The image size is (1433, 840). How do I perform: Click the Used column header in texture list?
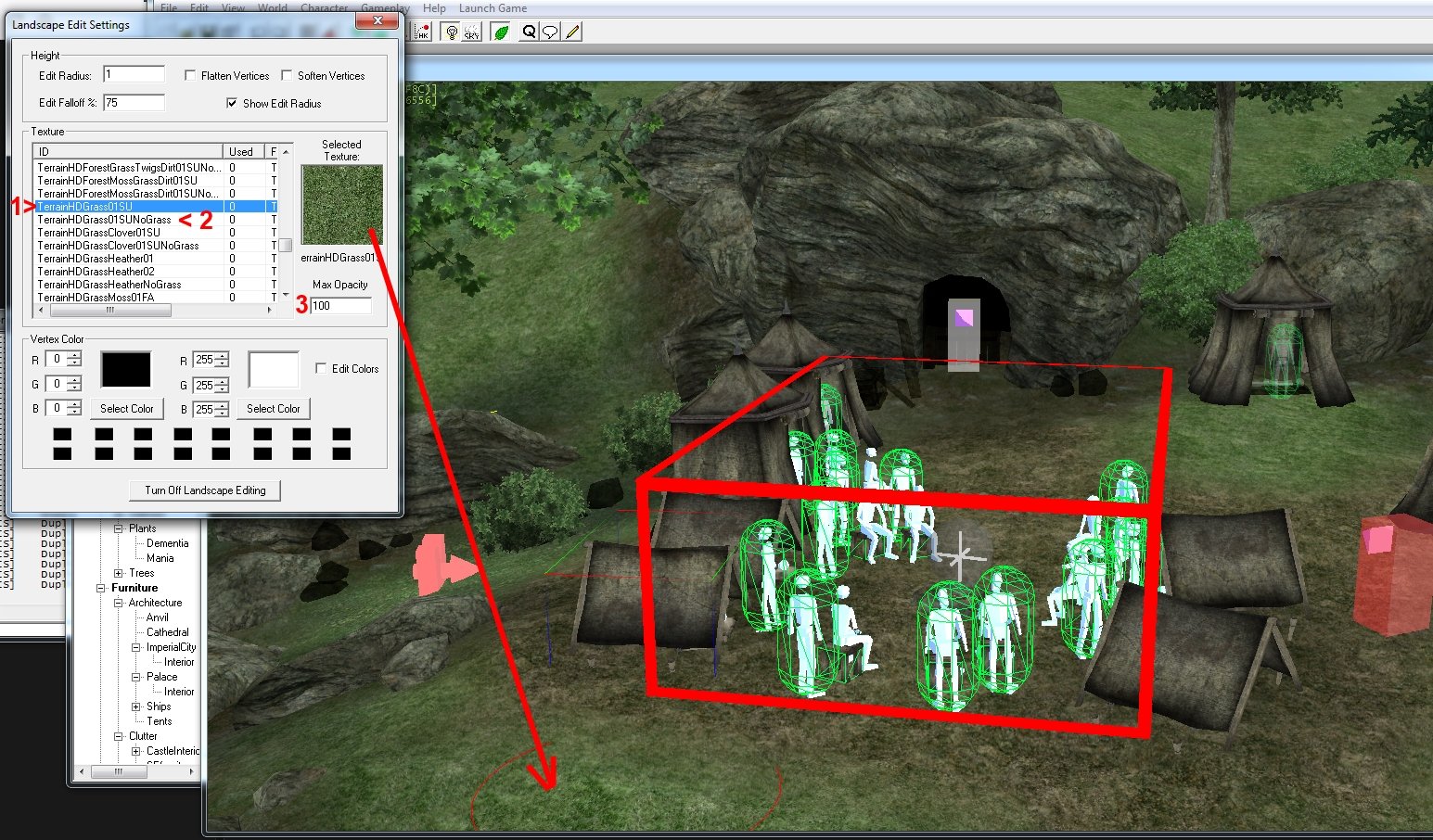pos(244,151)
